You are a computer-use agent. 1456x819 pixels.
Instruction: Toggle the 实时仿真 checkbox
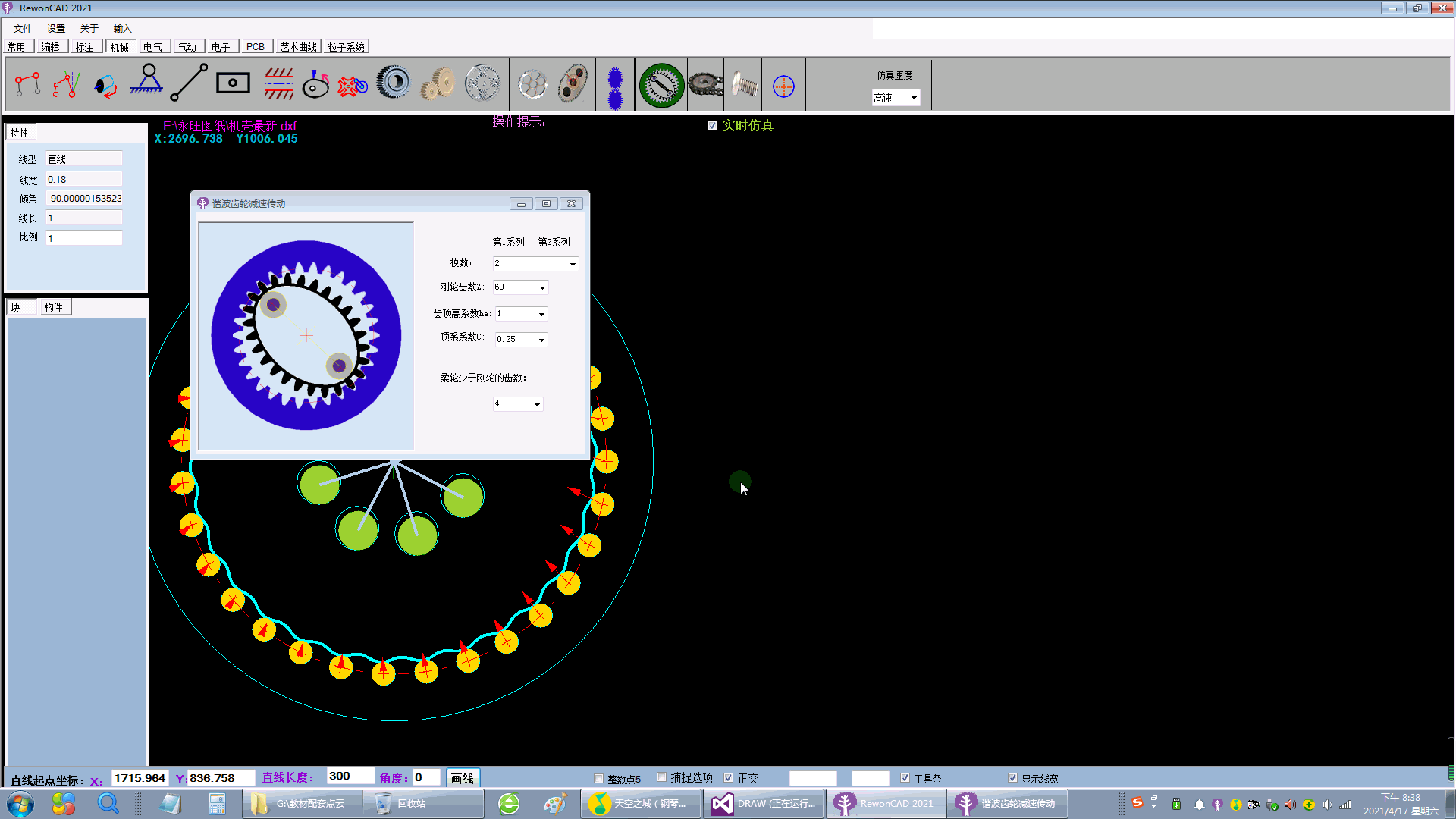pos(712,126)
